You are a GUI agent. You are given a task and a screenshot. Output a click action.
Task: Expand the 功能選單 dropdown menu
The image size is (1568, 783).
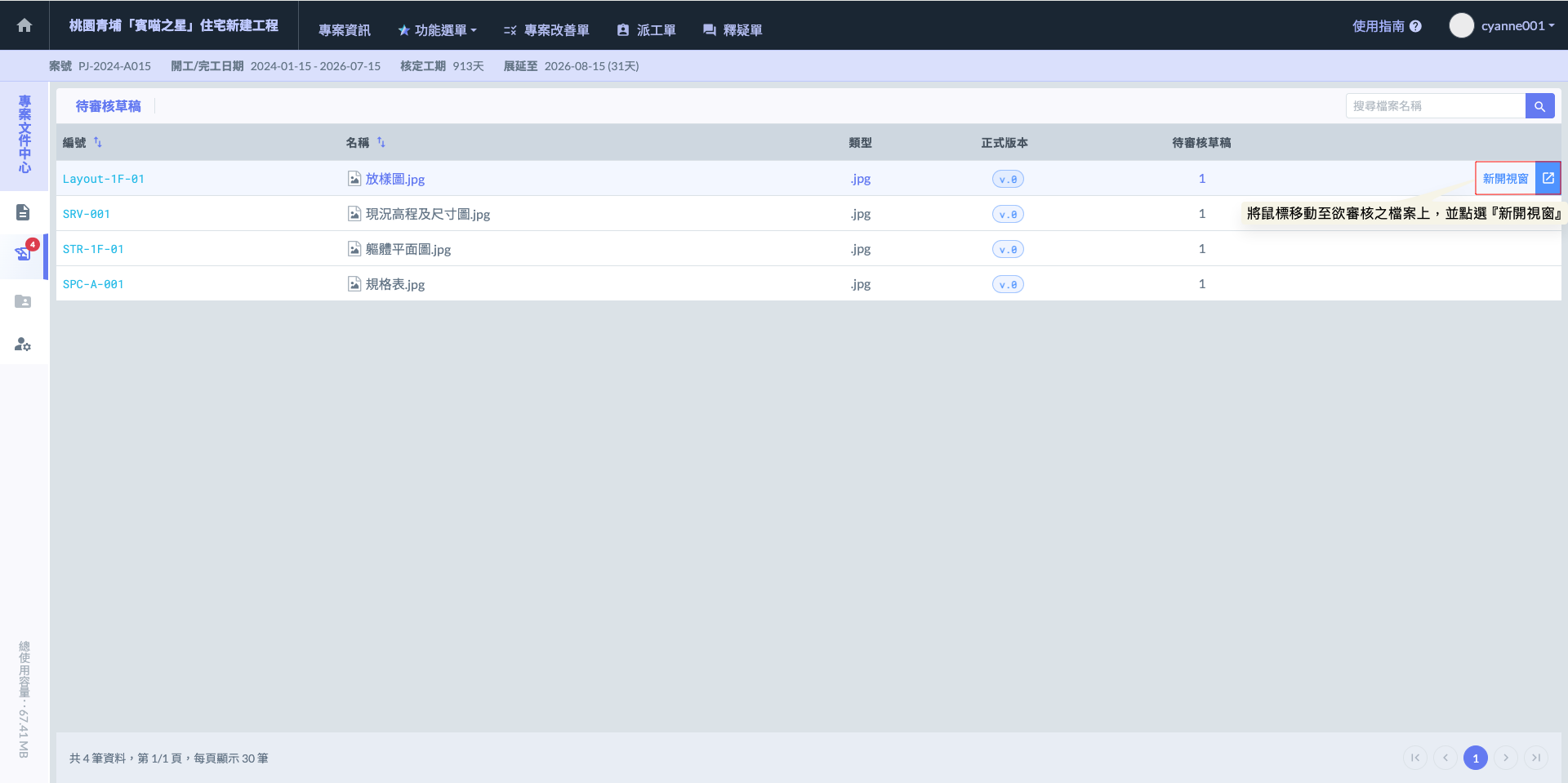click(437, 30)
